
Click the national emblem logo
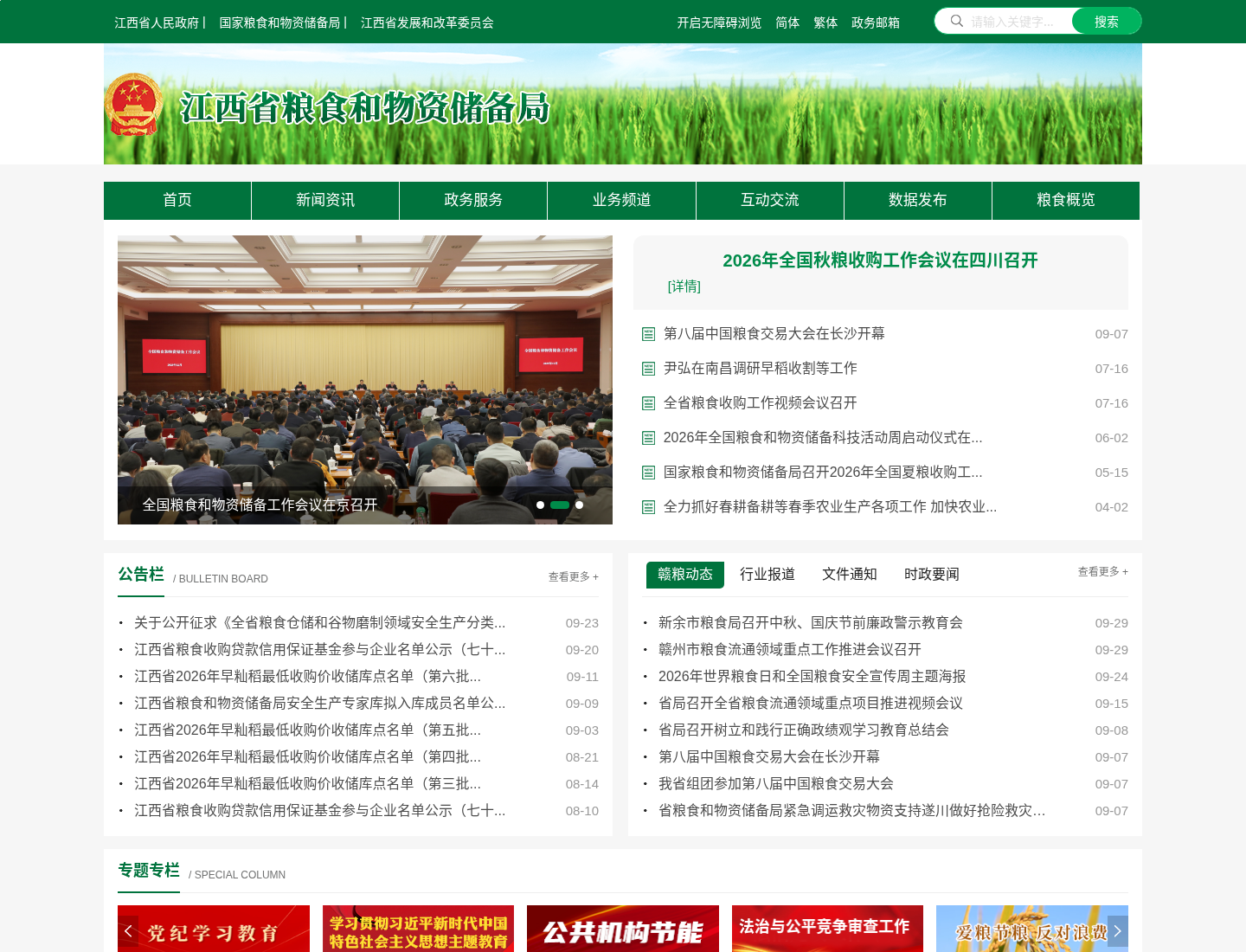133,105
